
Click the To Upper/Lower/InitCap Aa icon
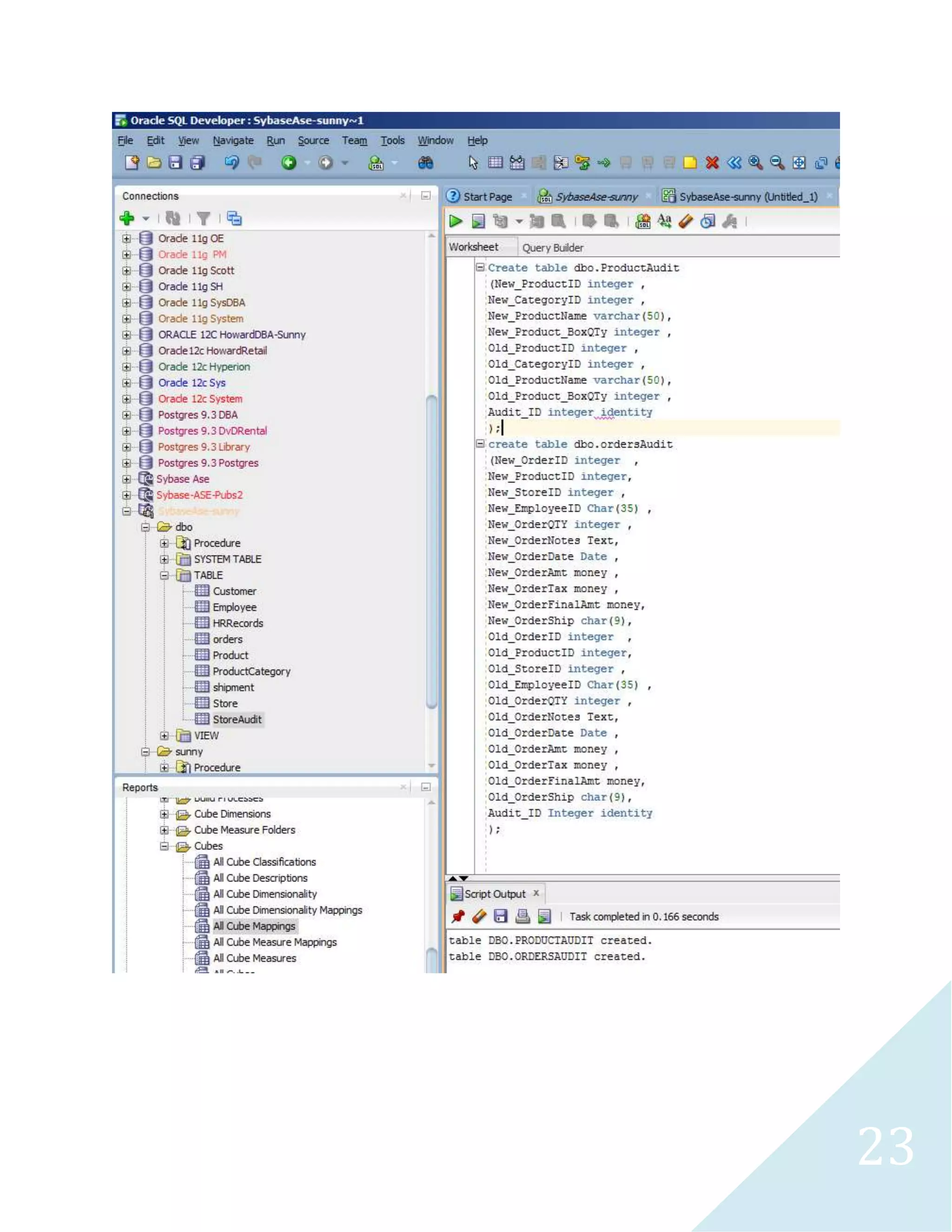click(x=664, y=221)
